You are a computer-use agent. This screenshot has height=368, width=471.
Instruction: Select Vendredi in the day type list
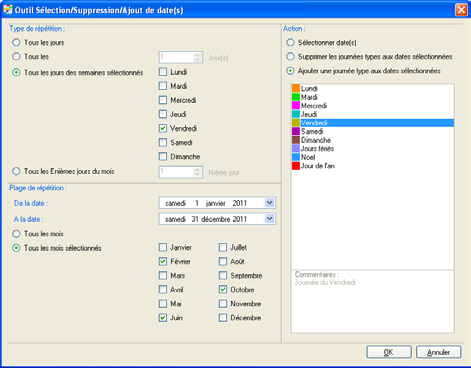click(x=372, y=123)
